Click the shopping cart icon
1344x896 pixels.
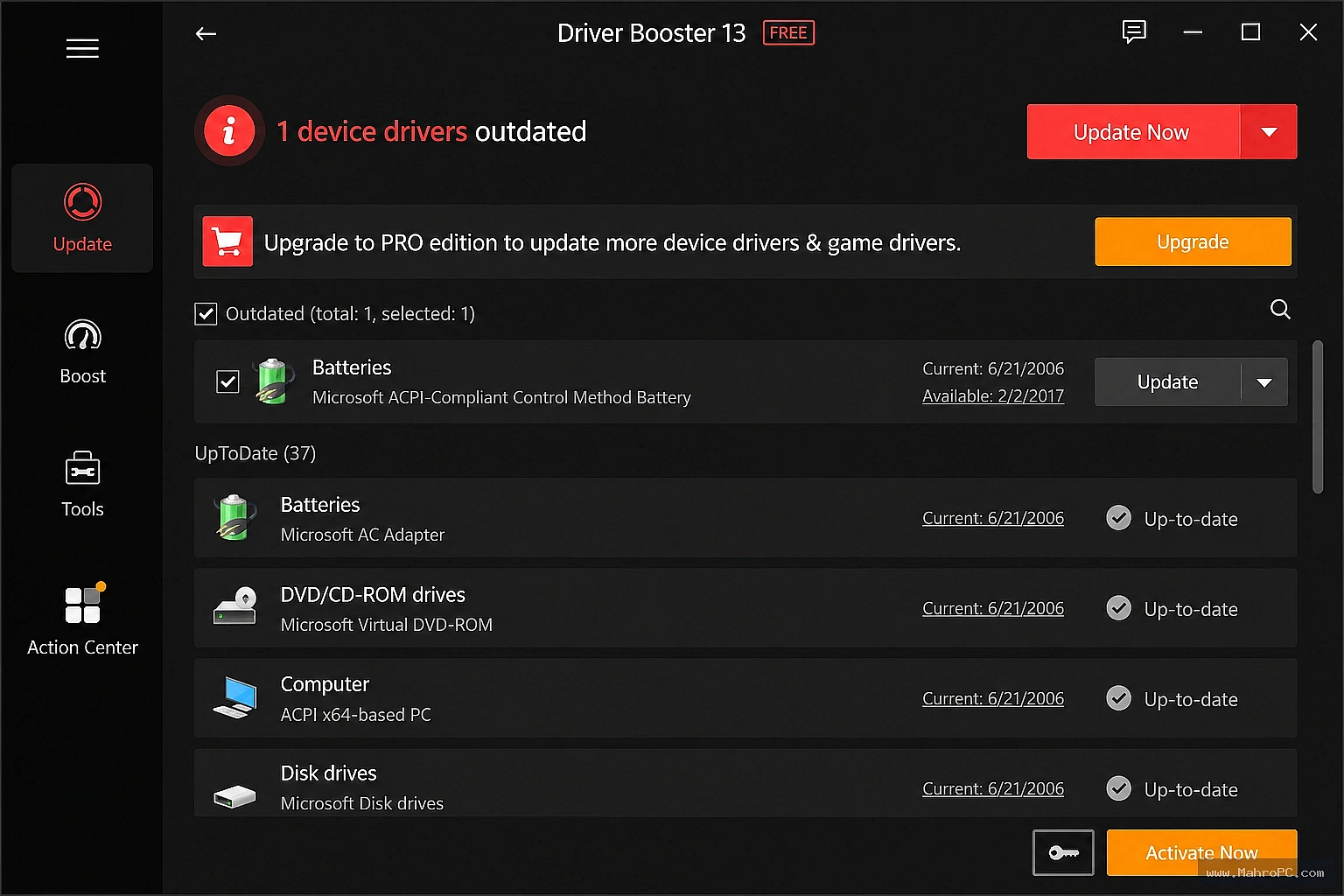point(227,241)
